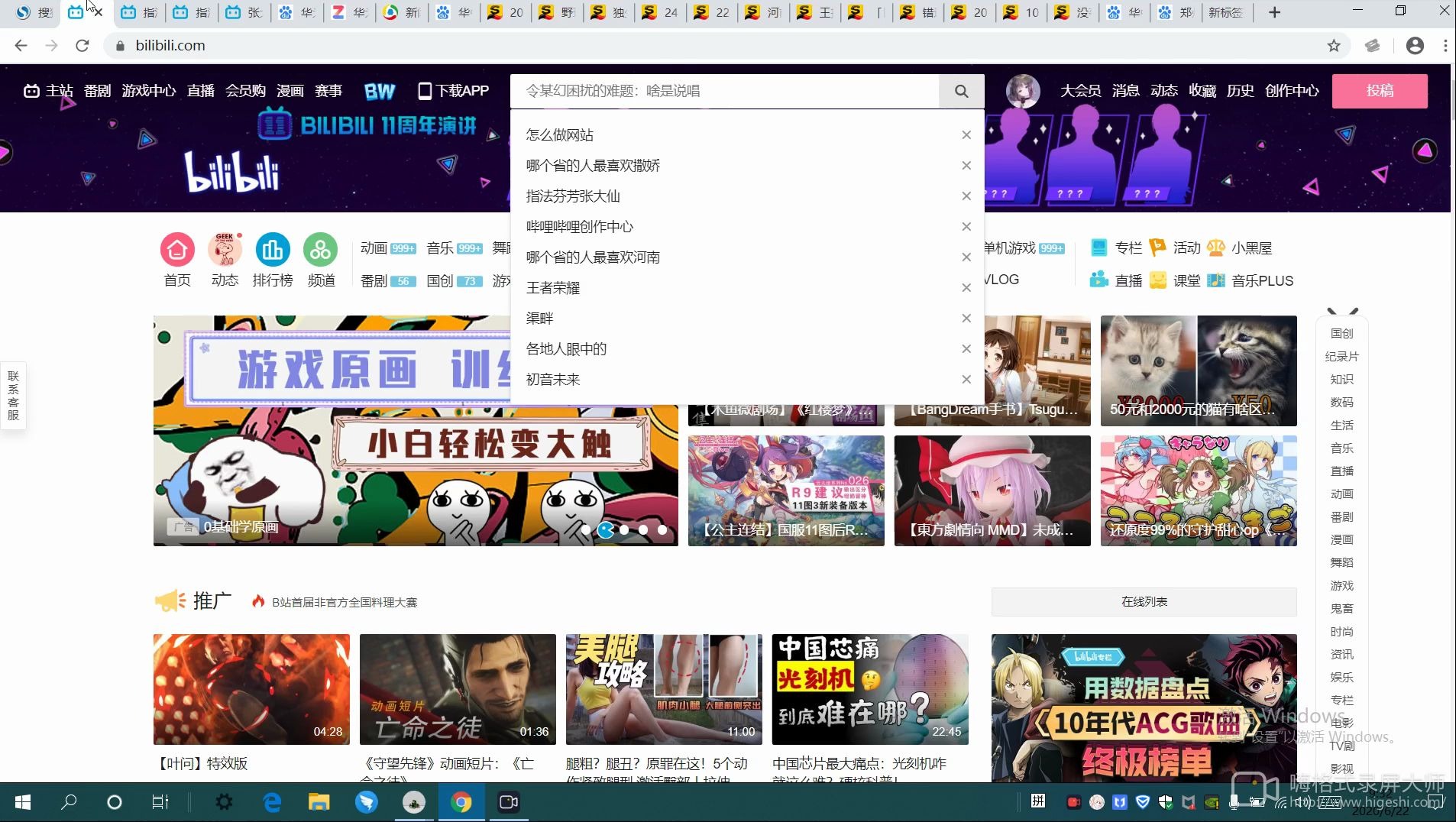Open 主站 in top navigation
The width and height of the screenshot is (1456, 822).
(49, 91)
